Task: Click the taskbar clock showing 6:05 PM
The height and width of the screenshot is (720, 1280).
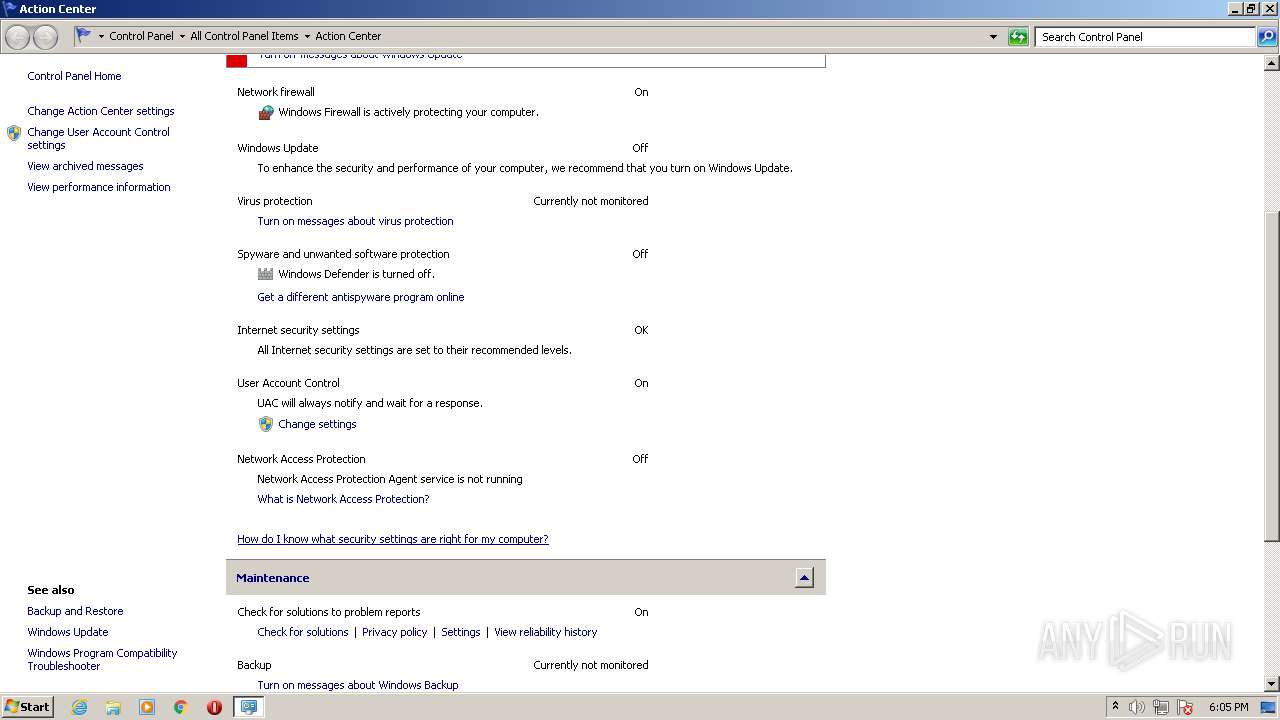Action: (x=1228, y=707)
